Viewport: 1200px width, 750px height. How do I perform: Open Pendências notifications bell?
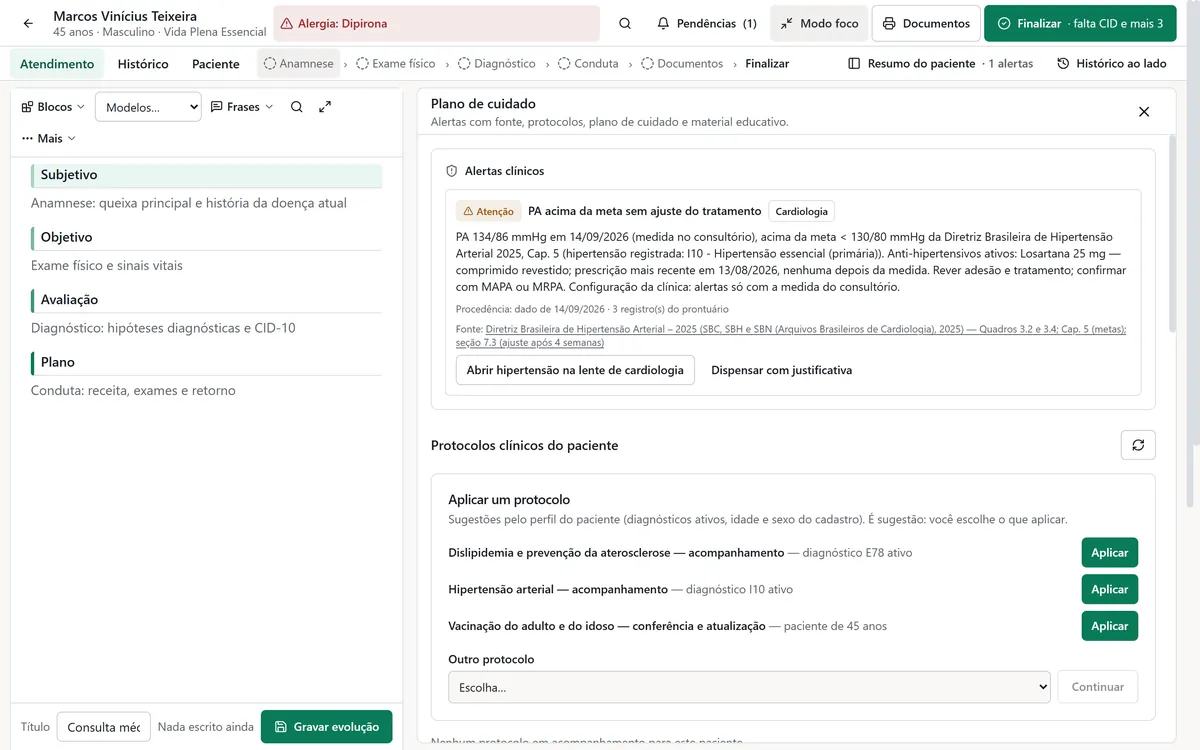(x=707, y=23)
